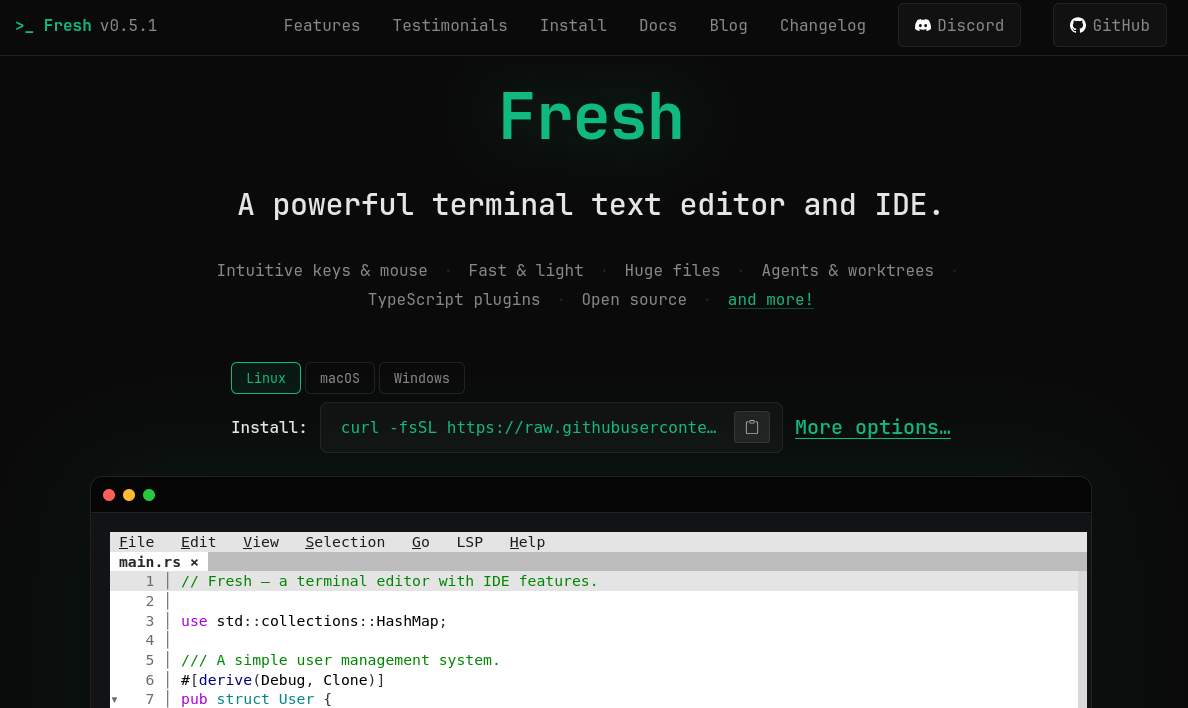The image size is (1188, 708).
Task: Click the curl install command text
Action: (x=529, y=428)
